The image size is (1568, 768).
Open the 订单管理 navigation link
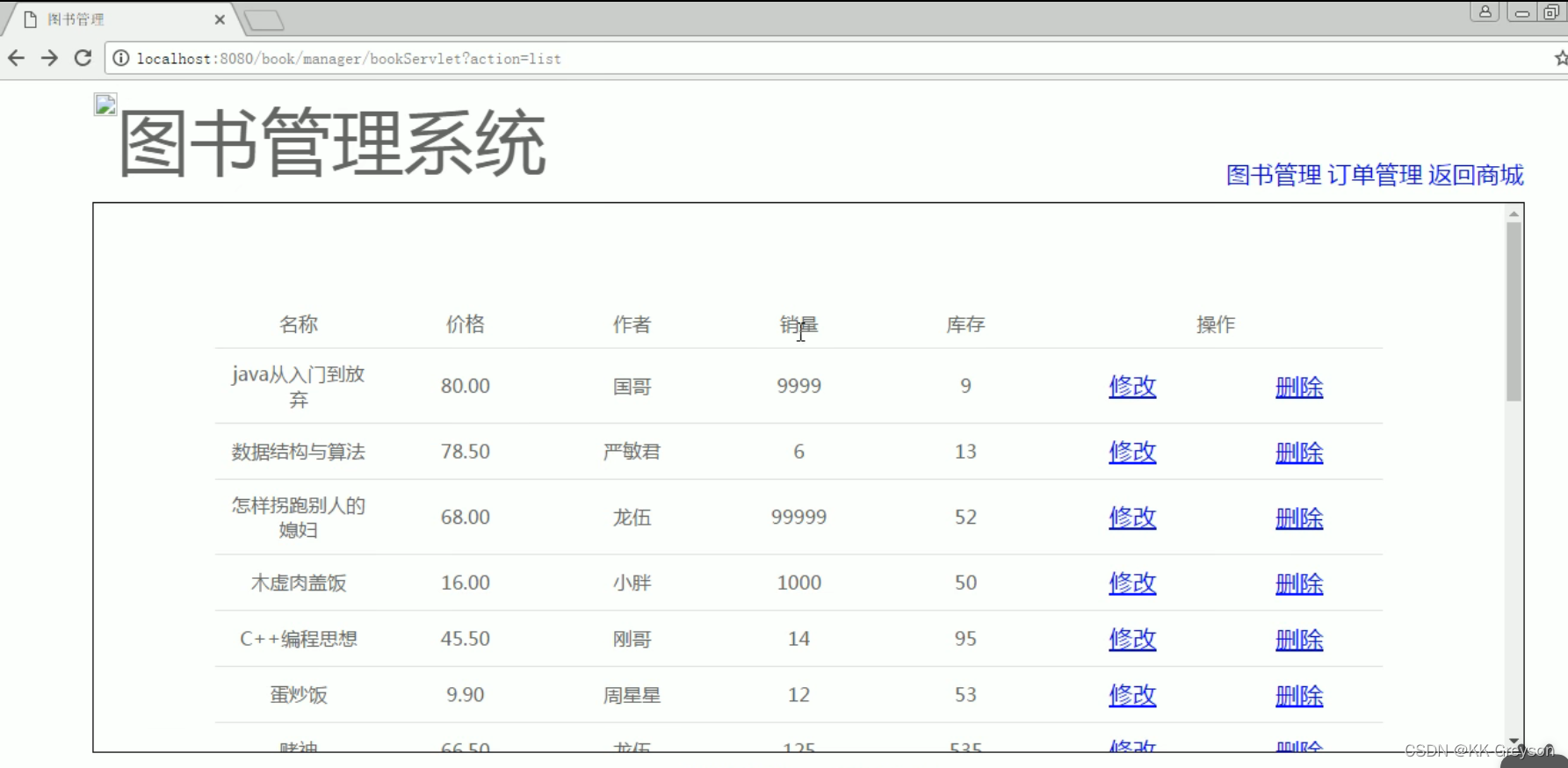1375,175
